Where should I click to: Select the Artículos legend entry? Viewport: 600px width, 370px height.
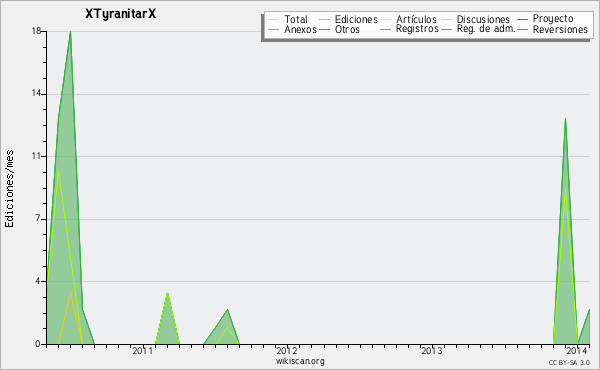(x=416, y=19)
